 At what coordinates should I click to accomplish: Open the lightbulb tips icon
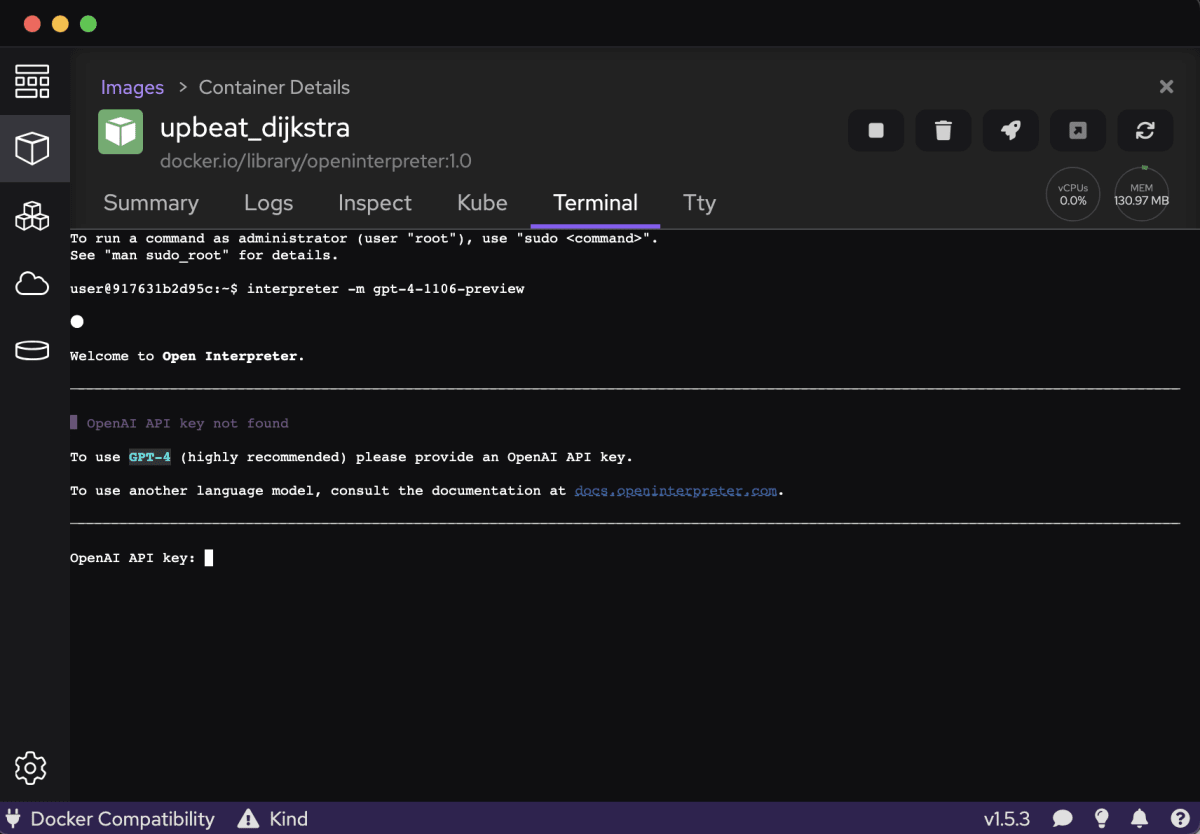[x=1102, y=819]
